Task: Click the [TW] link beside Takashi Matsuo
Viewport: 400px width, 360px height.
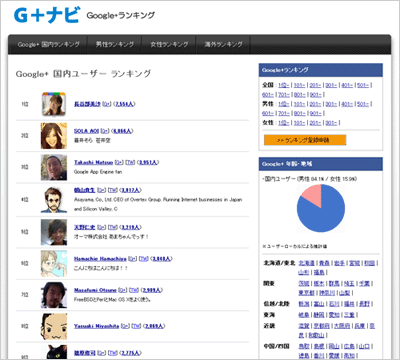Action: [130, 162]
